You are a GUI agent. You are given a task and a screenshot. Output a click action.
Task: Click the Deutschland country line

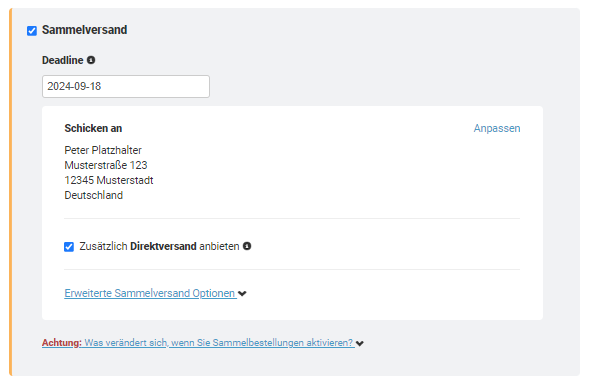[94, 195]
